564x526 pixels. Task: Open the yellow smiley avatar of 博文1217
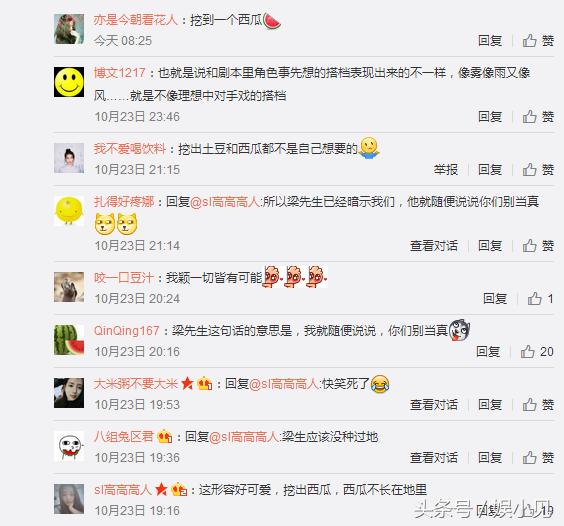[69, 82]
